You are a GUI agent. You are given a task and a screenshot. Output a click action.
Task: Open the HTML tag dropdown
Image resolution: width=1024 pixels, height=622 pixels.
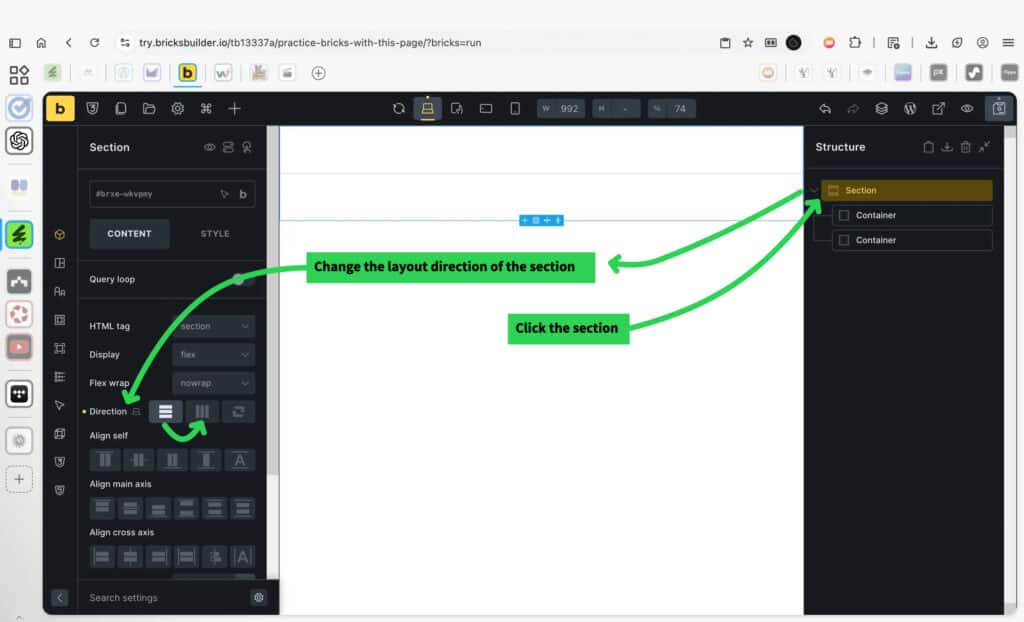[x=213, y=326]
